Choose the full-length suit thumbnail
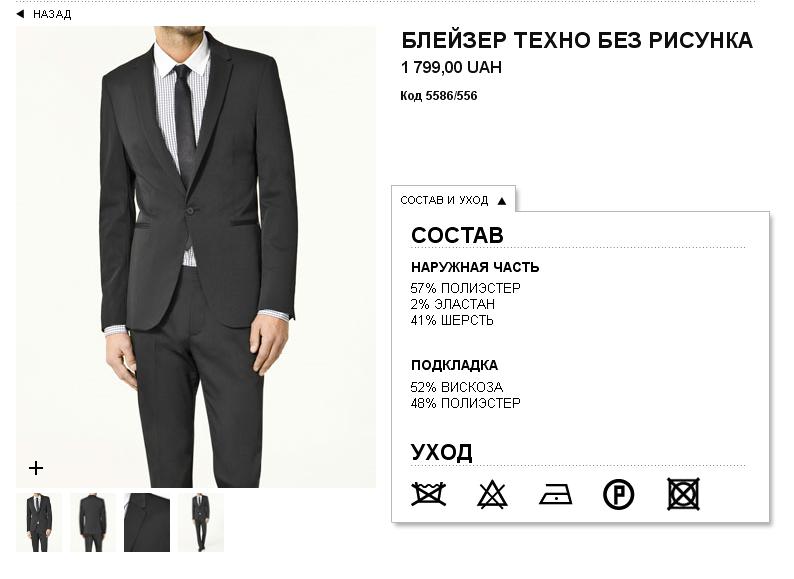The image size is (794, 579). (x=200, y=522)
